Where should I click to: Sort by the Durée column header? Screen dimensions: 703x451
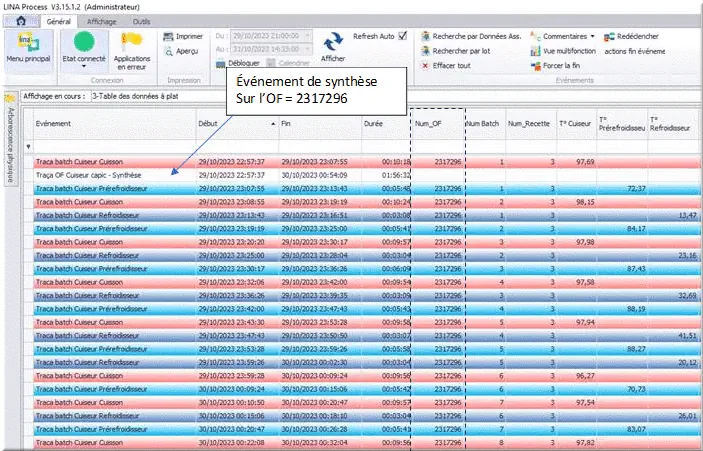pos(386,124)
